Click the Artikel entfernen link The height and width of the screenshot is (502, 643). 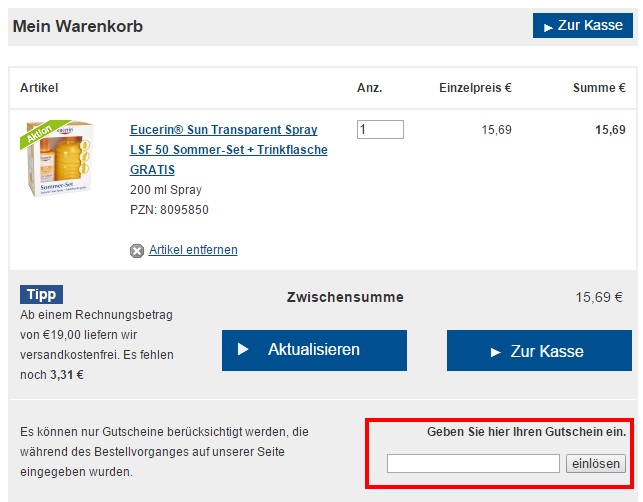(193, 250)
